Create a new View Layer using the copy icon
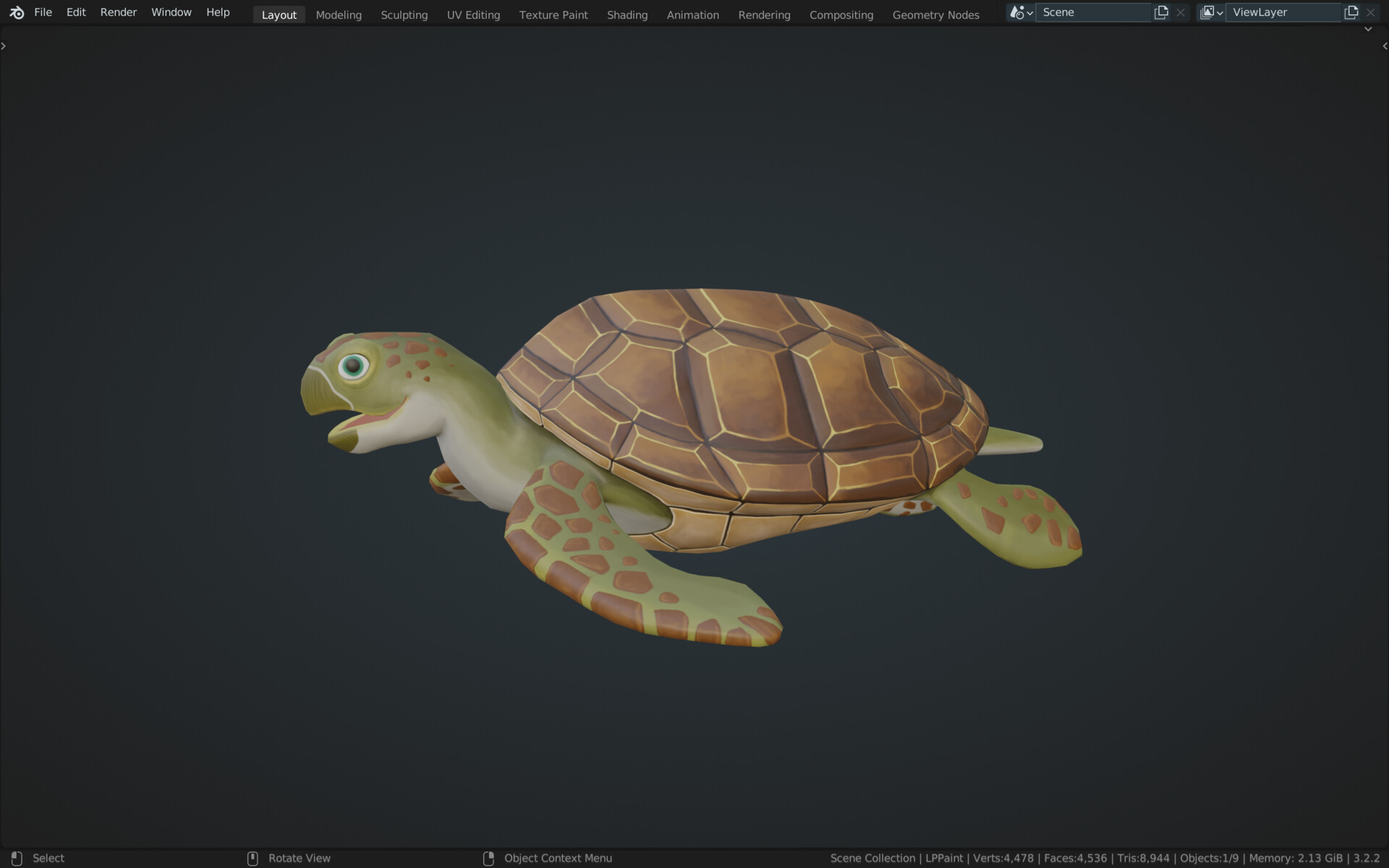Viewport: 1389px width, 868px height. click(1351, 12)
